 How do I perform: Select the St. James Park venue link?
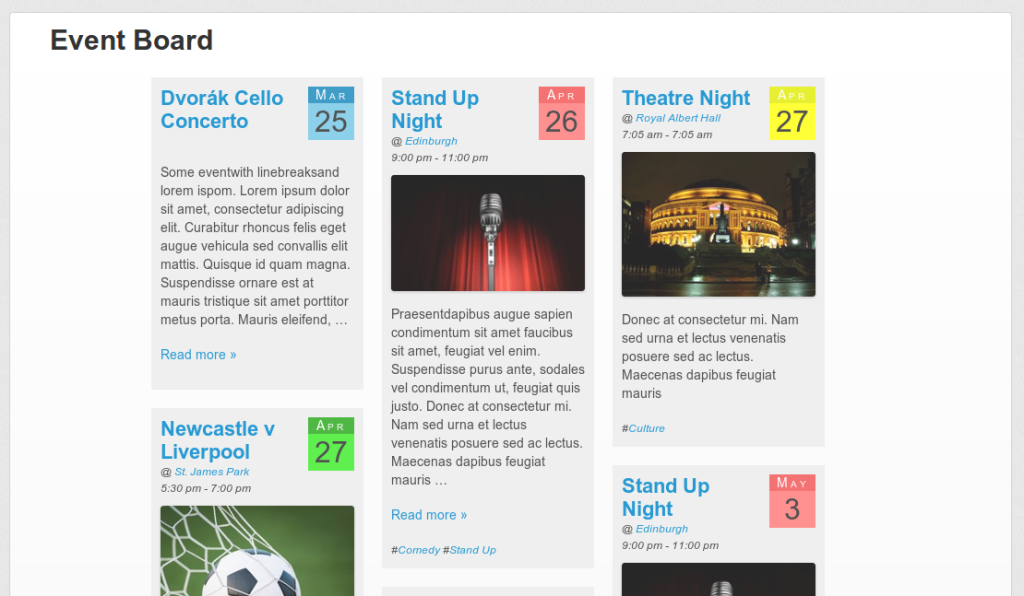click(x=212, y=472)
